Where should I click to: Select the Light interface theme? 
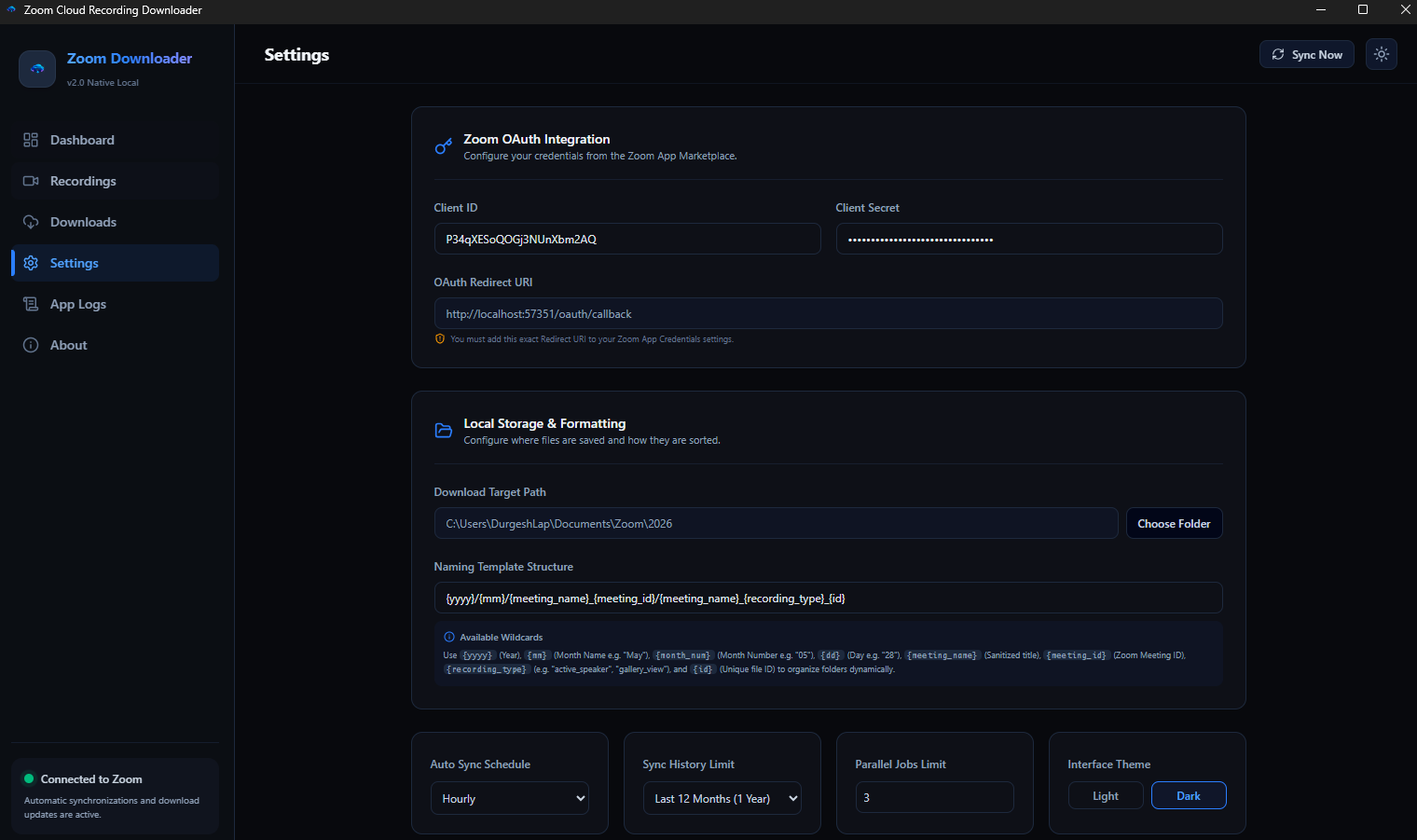(1106, 795)
